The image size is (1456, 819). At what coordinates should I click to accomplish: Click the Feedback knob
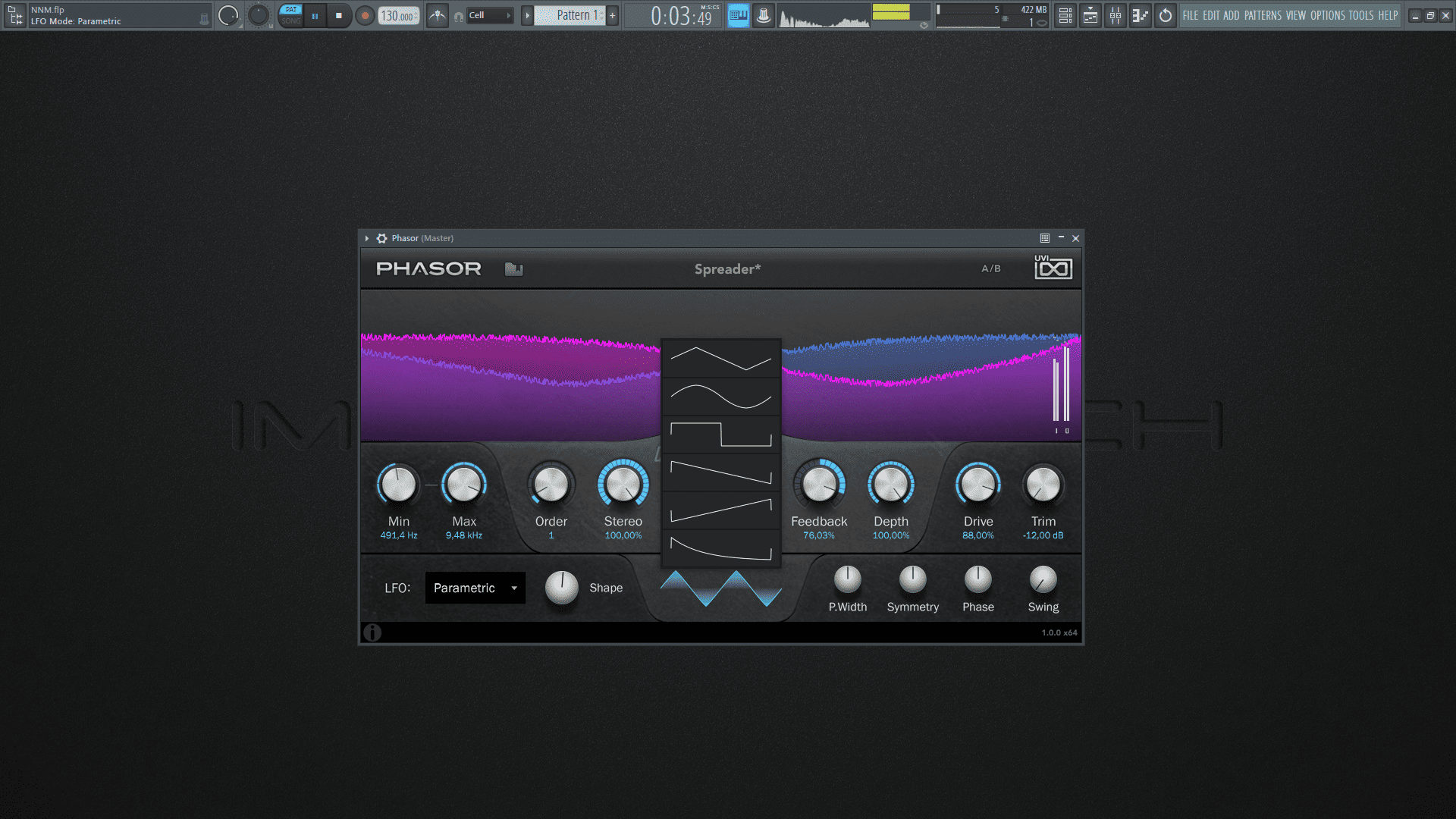tap(819, 485)
